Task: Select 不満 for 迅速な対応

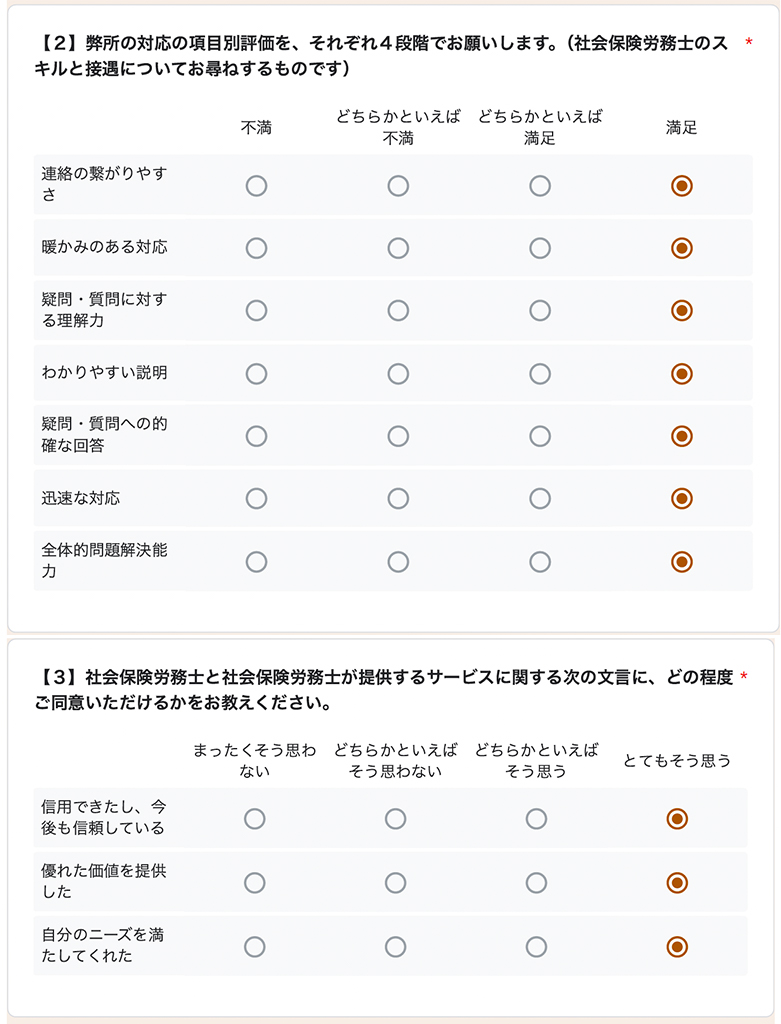Action: [x=256, y=498]
